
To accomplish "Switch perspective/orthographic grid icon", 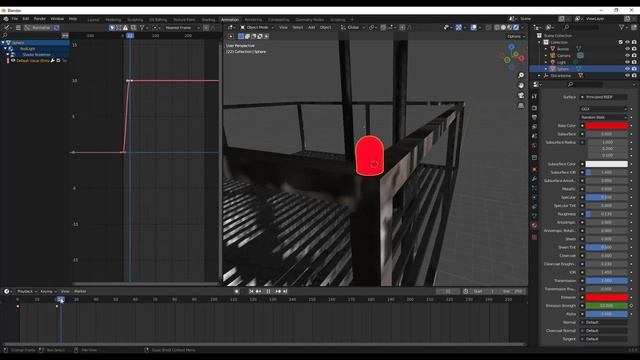I will tap(521, 105).
